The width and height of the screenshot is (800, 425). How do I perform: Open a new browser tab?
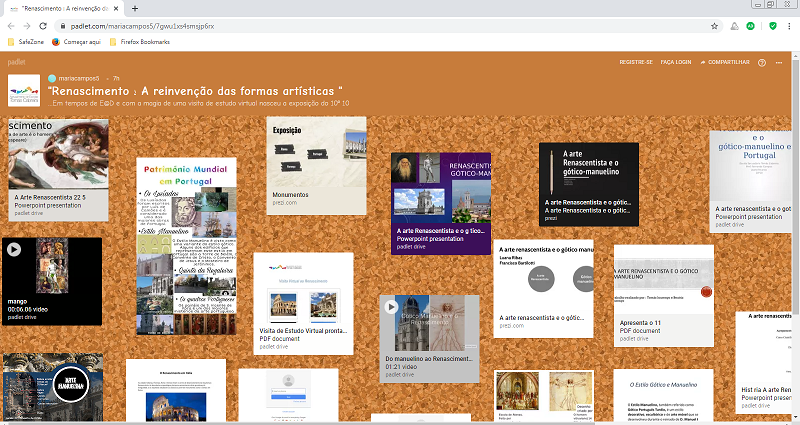tap(135, 9)
